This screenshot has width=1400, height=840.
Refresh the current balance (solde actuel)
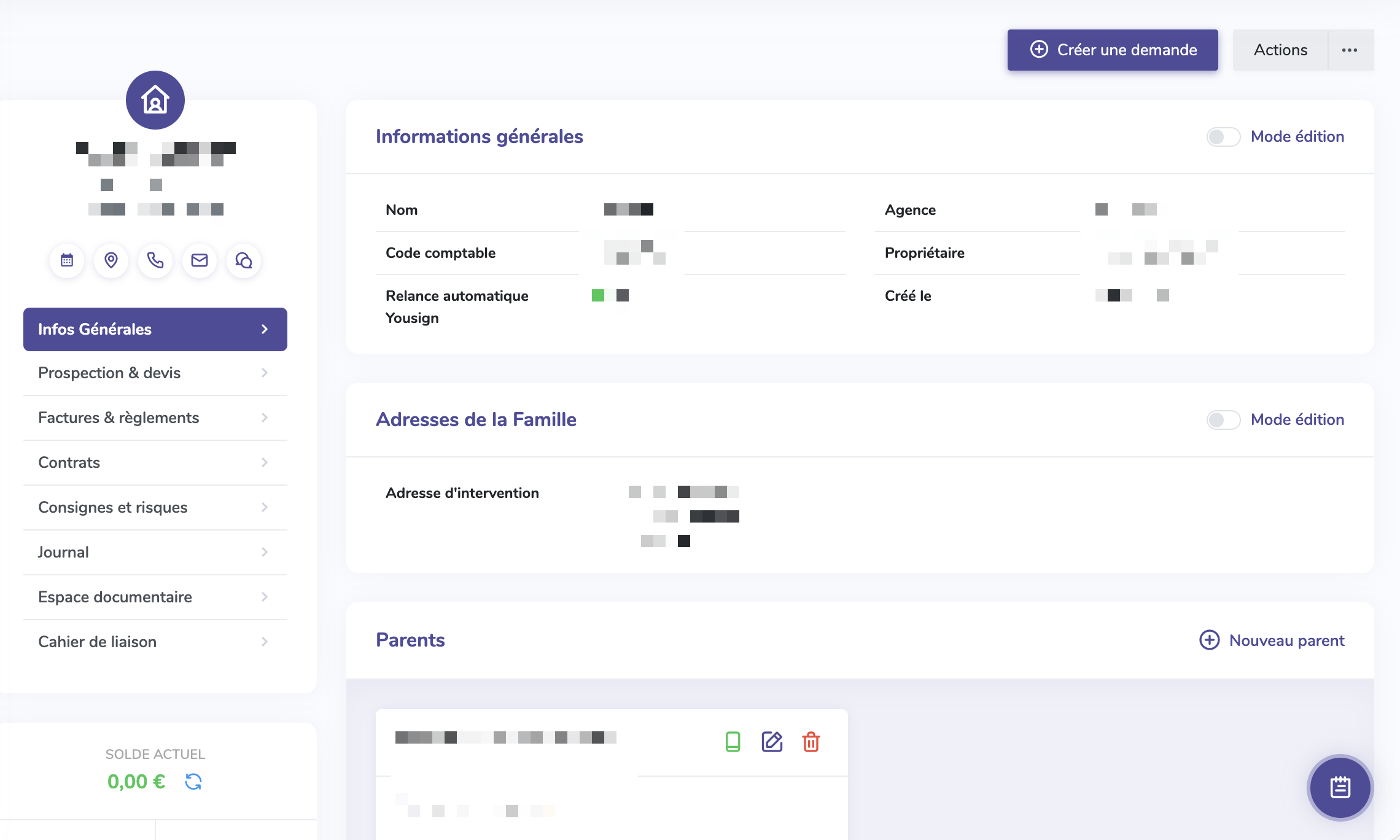[193, 782]
